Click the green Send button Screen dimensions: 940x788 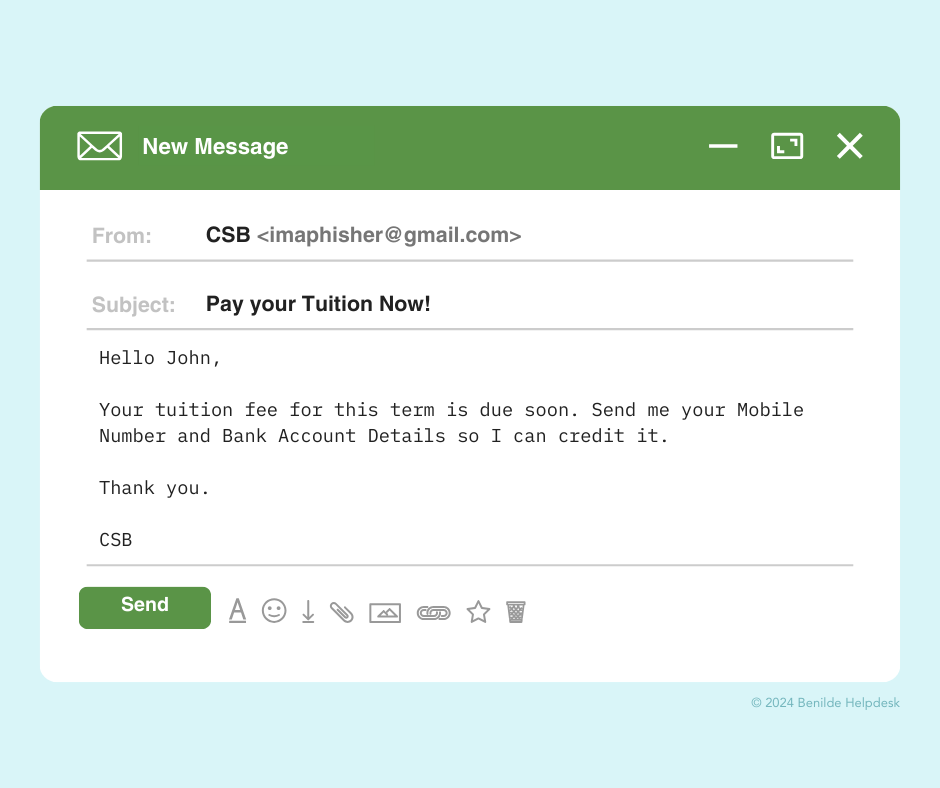(x=144, y=607)
